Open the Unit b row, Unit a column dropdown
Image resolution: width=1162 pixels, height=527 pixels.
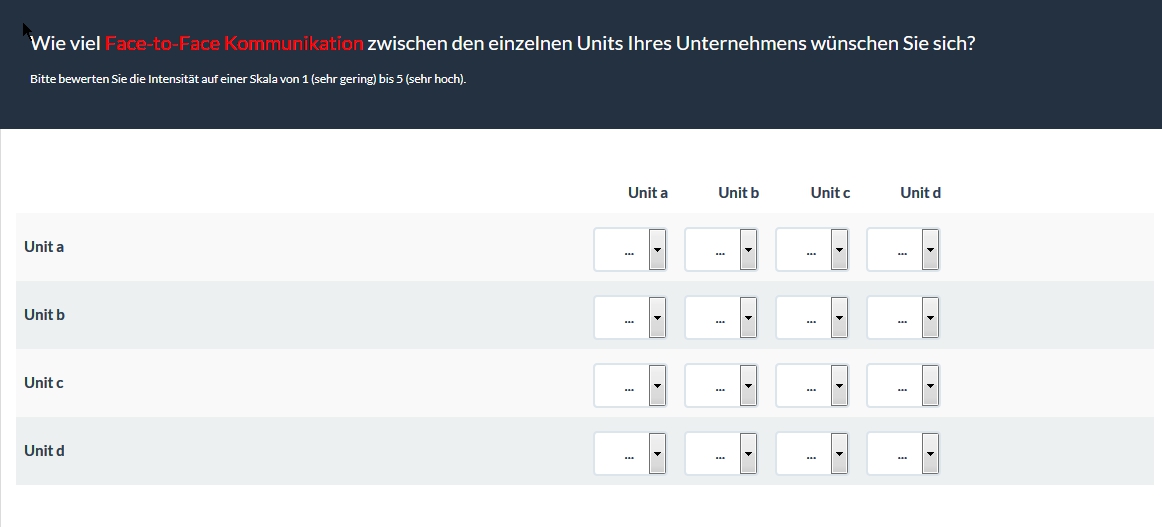tap(630, 318)
